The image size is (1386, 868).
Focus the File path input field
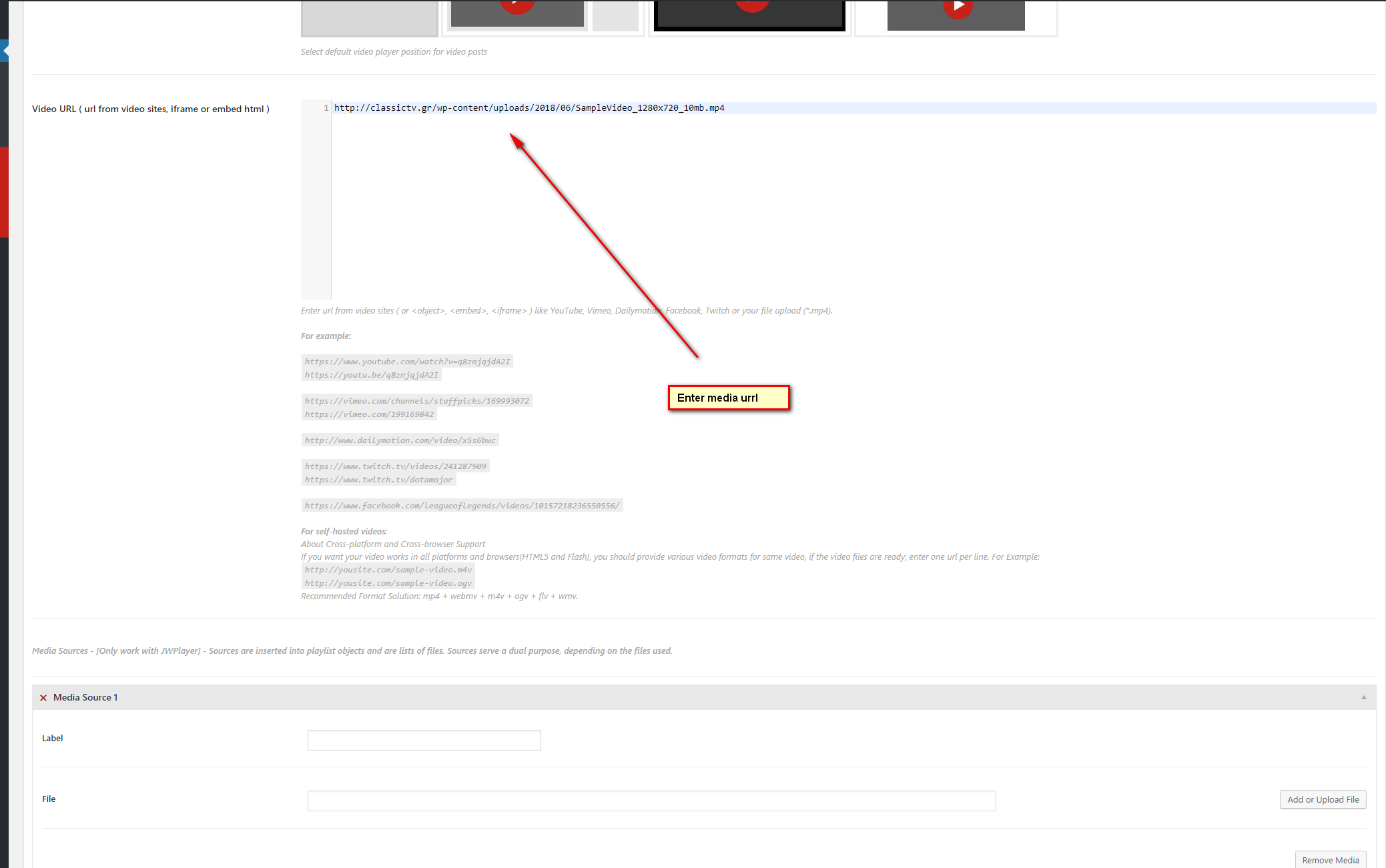coord(651,801)
